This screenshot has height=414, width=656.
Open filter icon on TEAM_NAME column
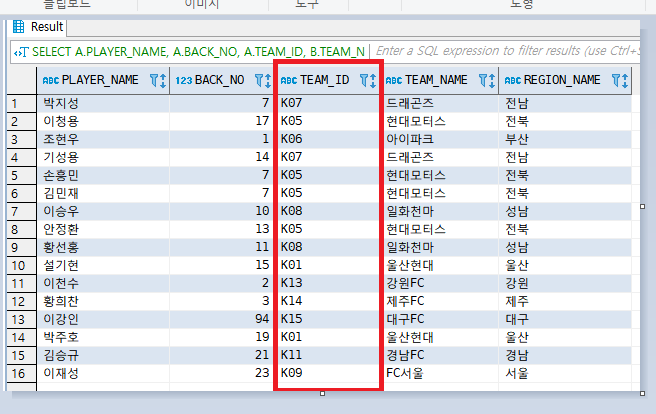tap(483, 80)
